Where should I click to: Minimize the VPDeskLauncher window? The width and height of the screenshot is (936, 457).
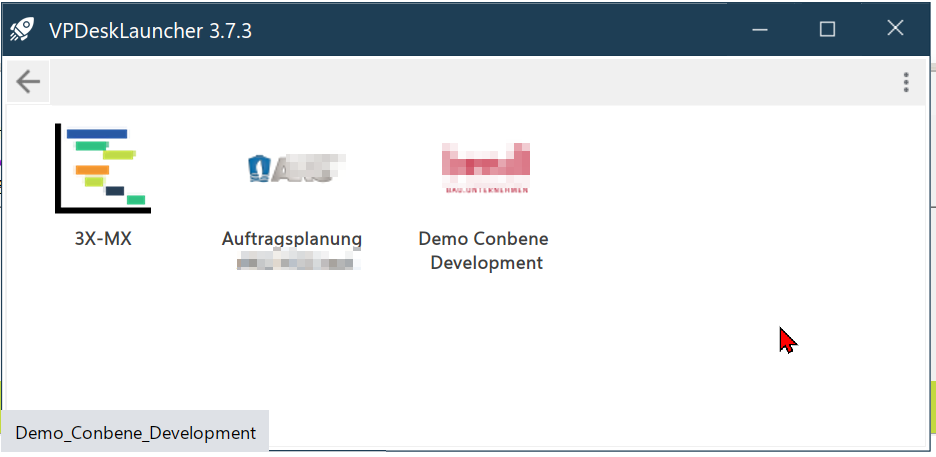(759, 29)
